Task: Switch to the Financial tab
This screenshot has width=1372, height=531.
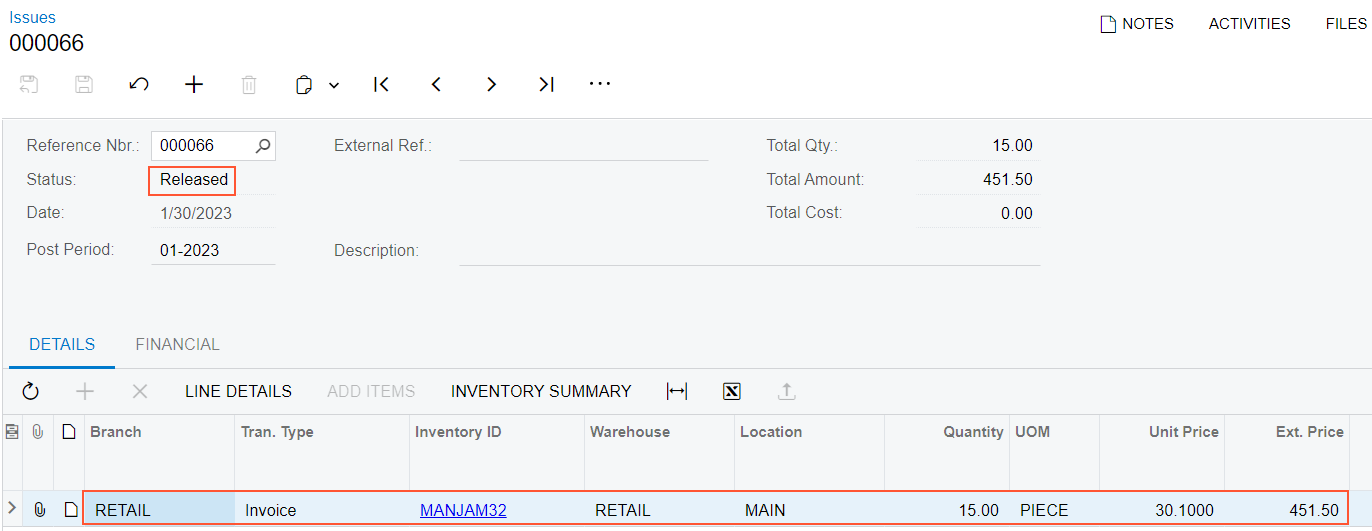Action: [x=177, y=344]
